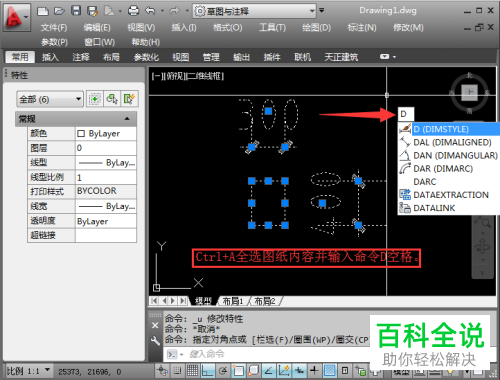
Task: Select DARC in the suggestion list
Action: point(449,182)
